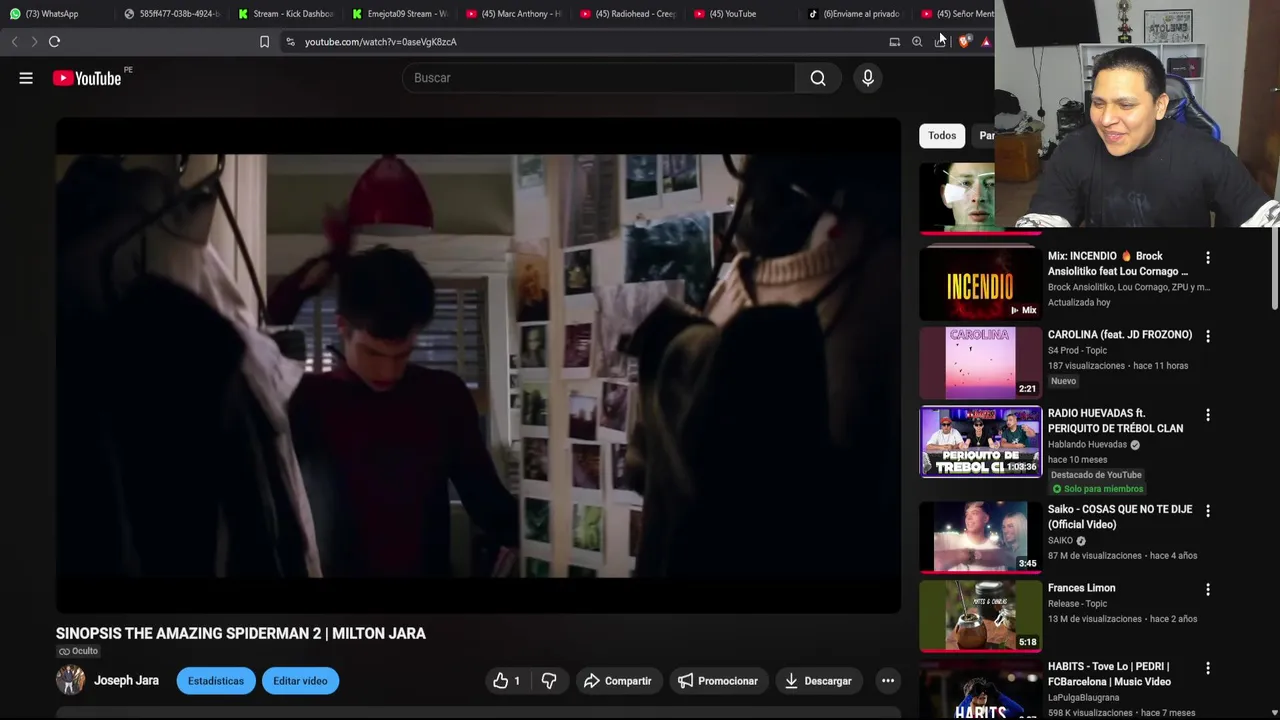Click the share icon in address bar
The height and width of the screenshot is (720, 1280).
coord(940,42)
